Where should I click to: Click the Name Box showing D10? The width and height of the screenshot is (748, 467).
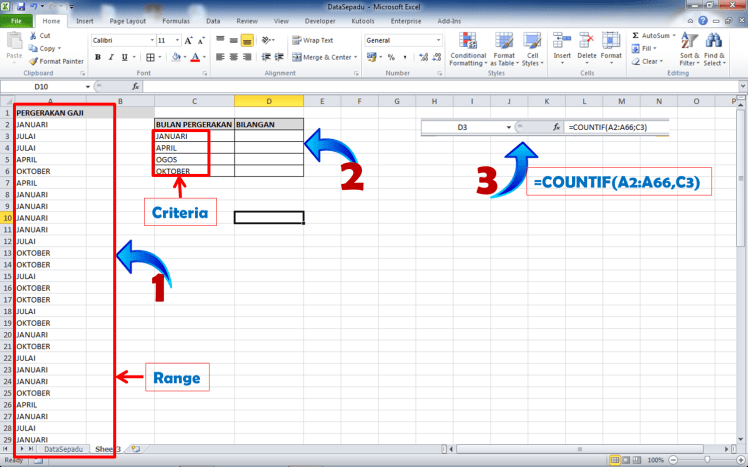(x=47, y=87)
